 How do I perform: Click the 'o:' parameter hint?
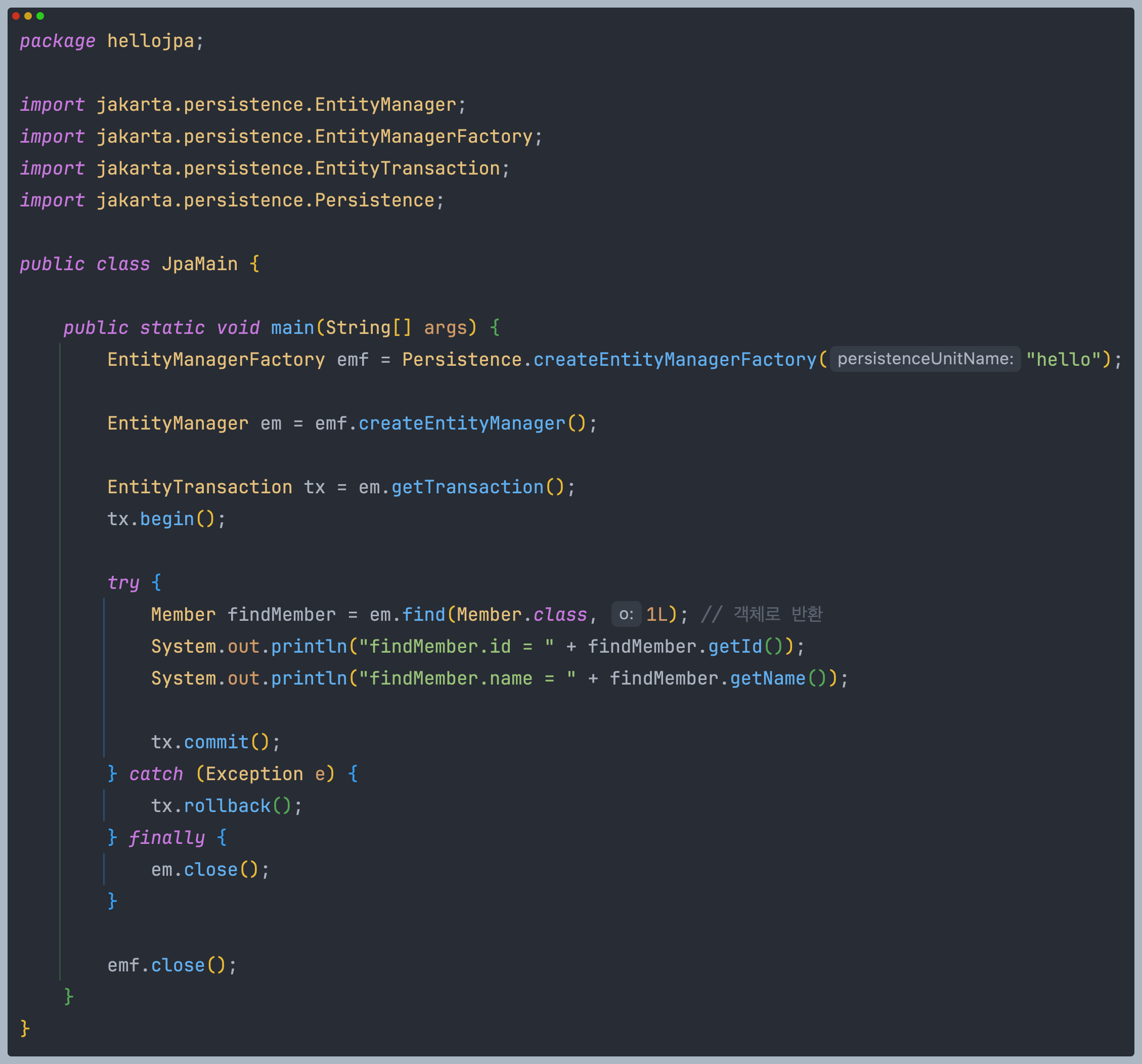[626, 615]
